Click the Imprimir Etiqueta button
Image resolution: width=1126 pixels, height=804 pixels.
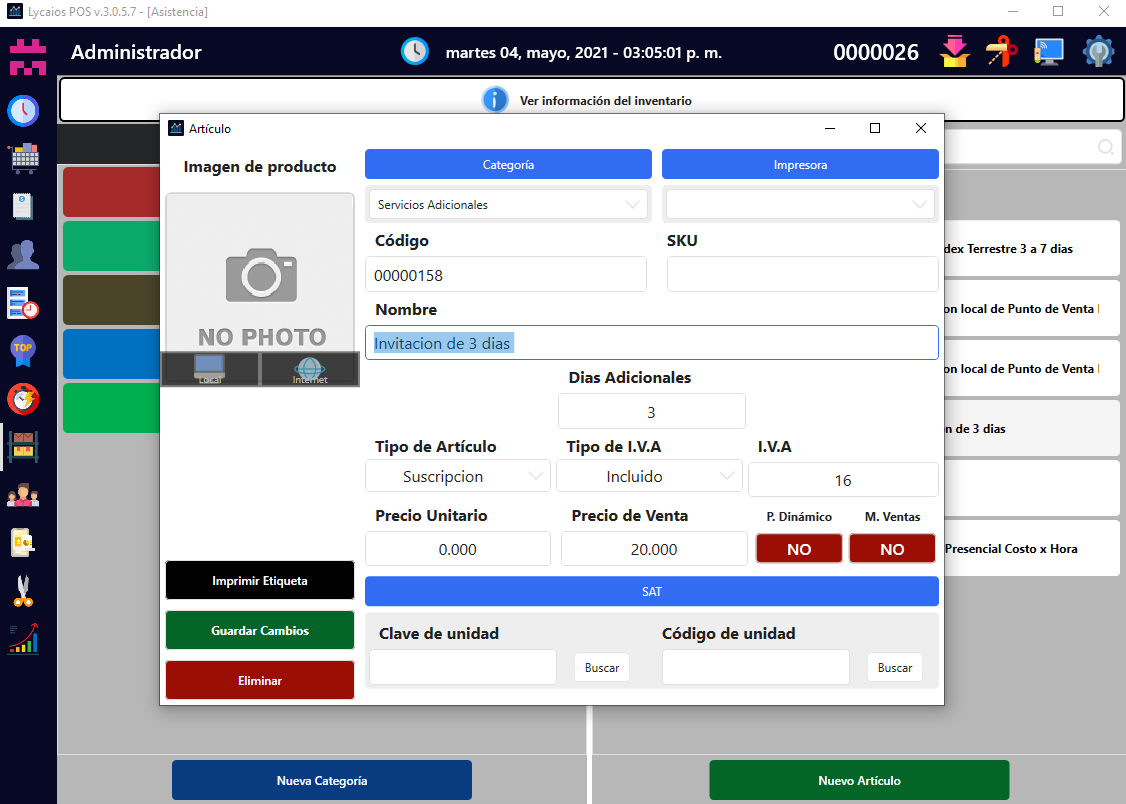(x=260, y=581)
